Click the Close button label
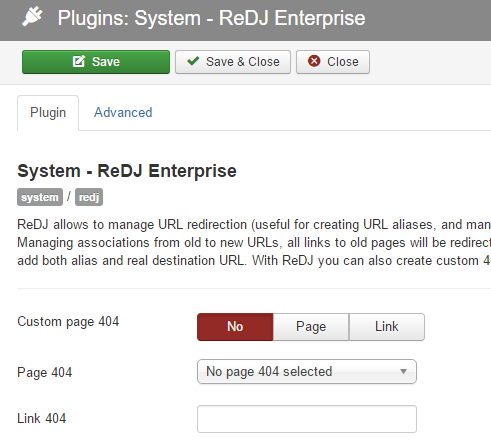Screen dimensions: 491x445 click(x=343, y=62)
